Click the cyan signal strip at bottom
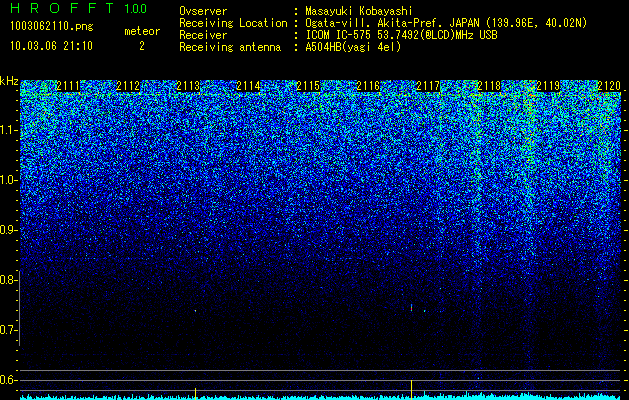 tap(320, 397)
